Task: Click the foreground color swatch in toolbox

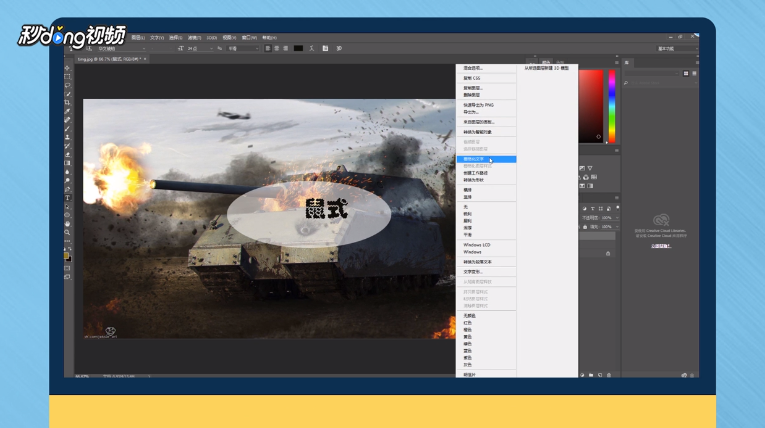Action: click(x=66, y=255)
